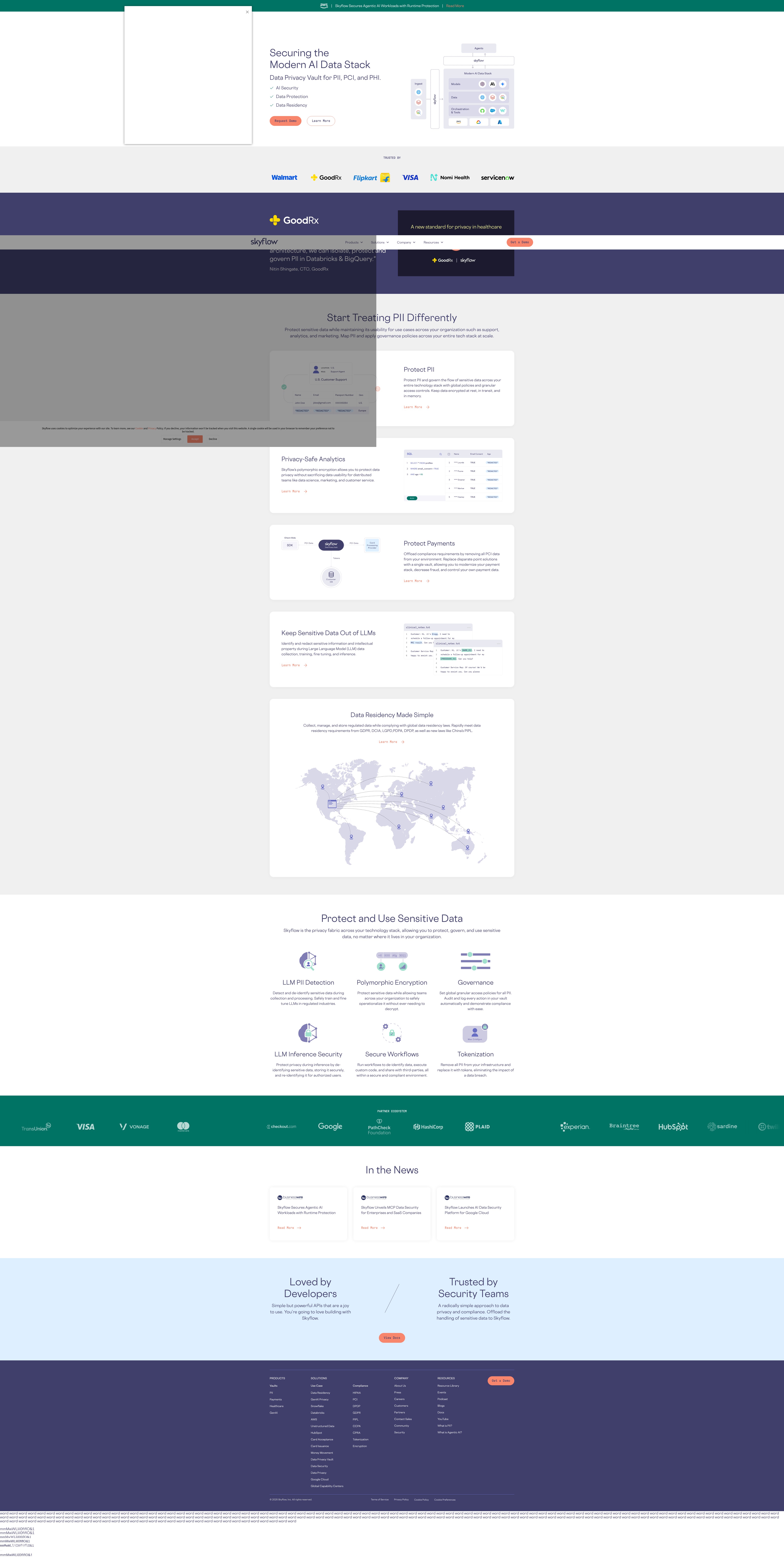Click the Plaid partner logo
The image size is (784, 1557).
(477, 1127)
